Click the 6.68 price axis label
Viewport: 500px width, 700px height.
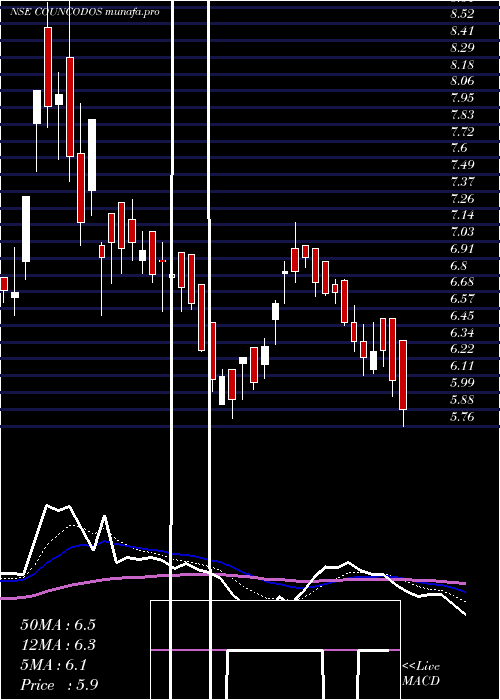coord(462,283)
